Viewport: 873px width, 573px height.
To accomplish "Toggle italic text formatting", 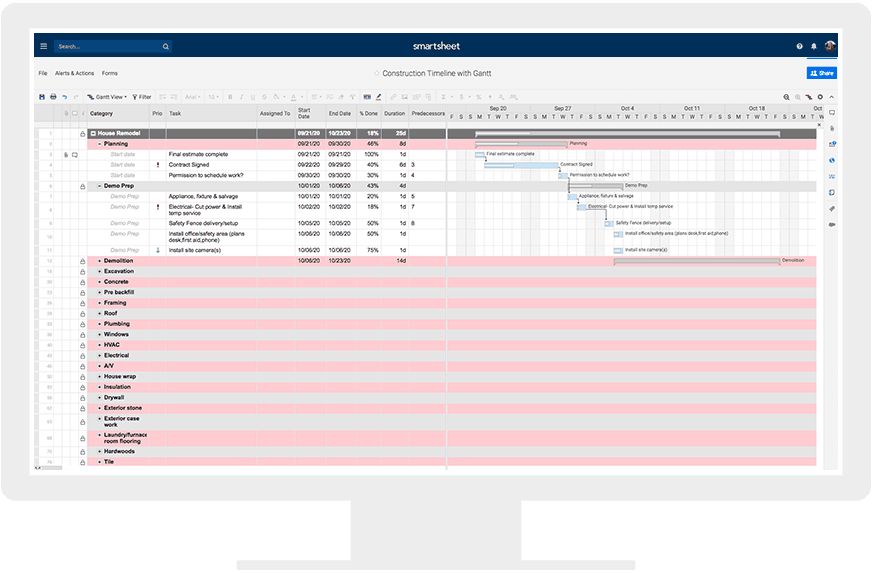I will click(241, 97).
